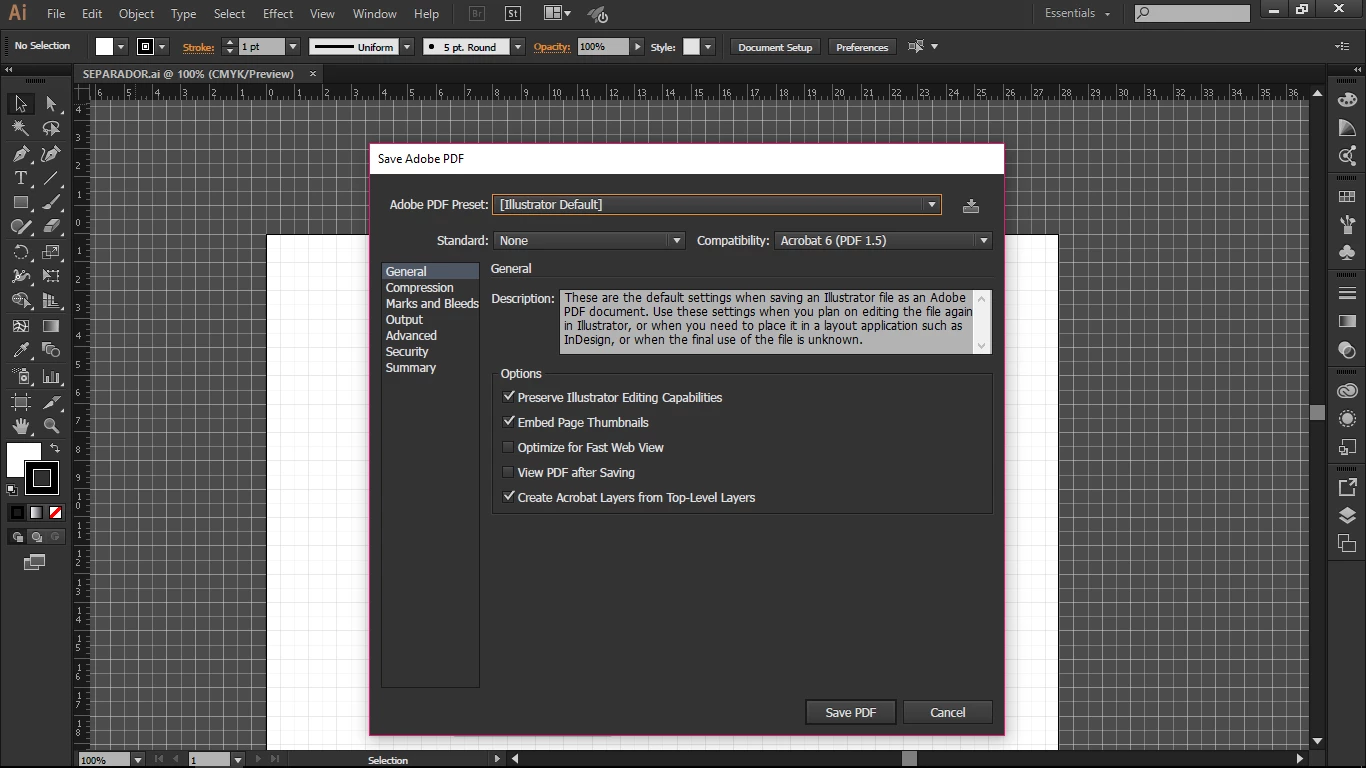Open the 5 pt. Round brush dropdown
Viewport: 1366px width, 768px height.
[x=518, y=47]
